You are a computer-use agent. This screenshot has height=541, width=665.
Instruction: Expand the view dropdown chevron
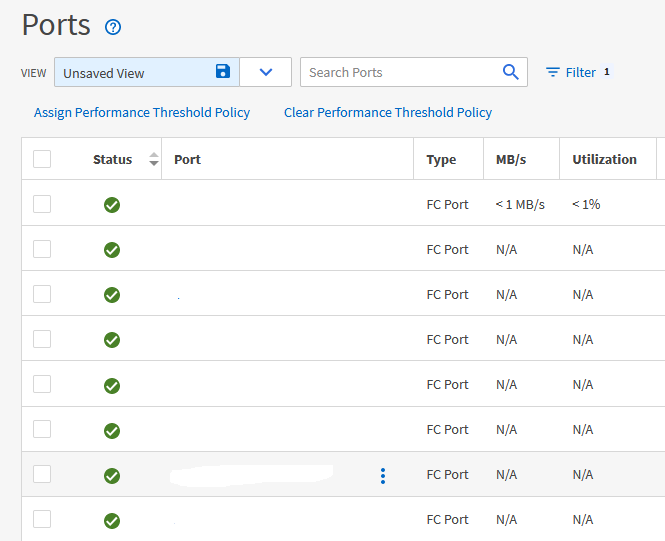tap(265, 72)
